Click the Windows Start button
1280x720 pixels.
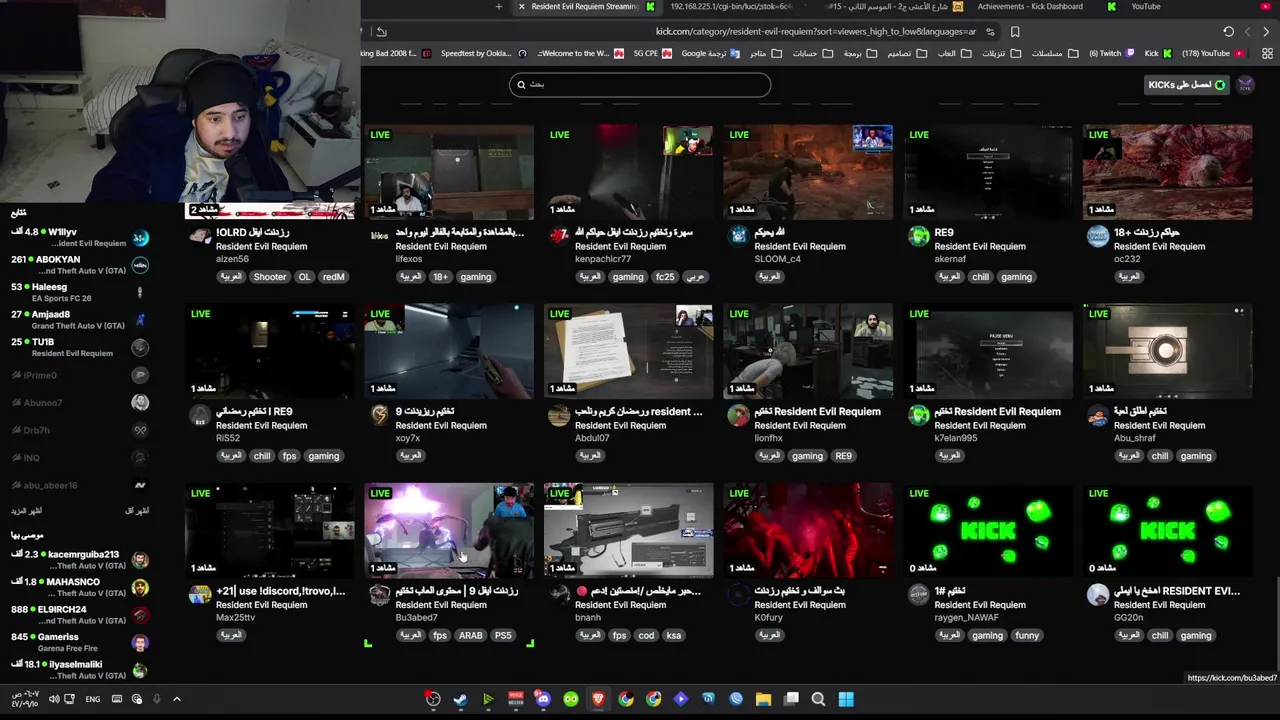pyautogui.click(x=846, y=699)
